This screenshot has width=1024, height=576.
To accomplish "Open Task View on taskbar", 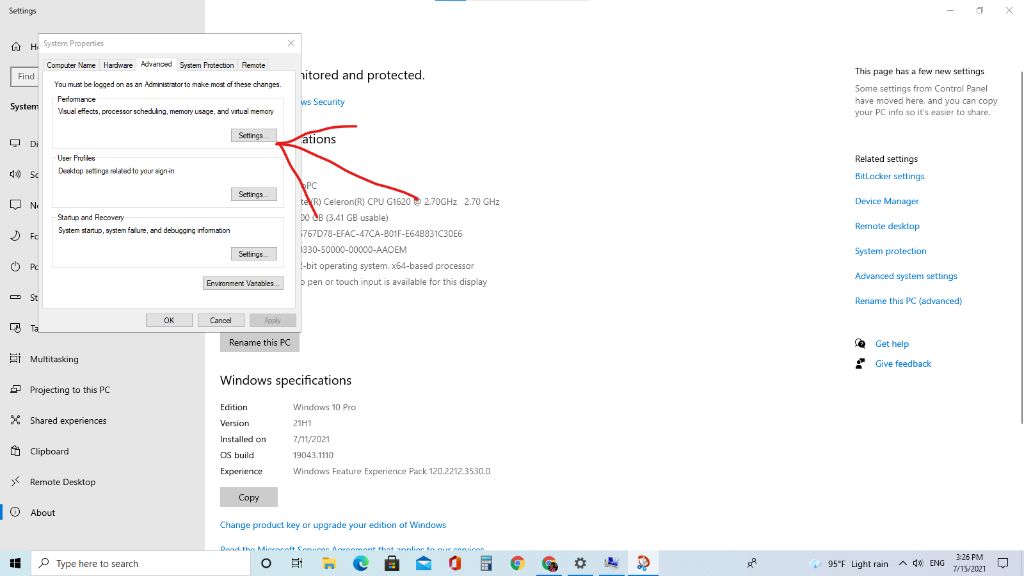I will (297, 563).
